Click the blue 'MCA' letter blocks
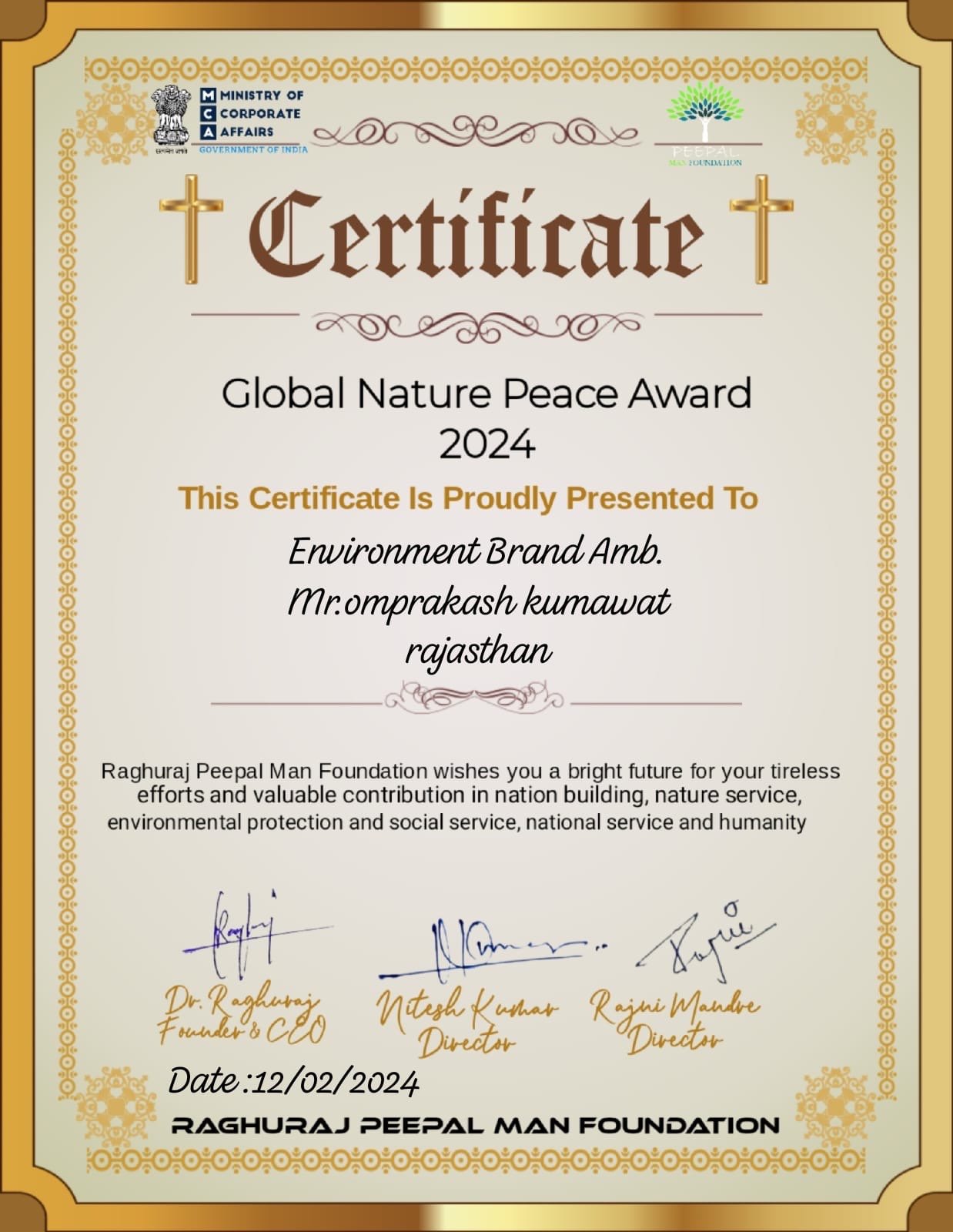 coord(208,113)
